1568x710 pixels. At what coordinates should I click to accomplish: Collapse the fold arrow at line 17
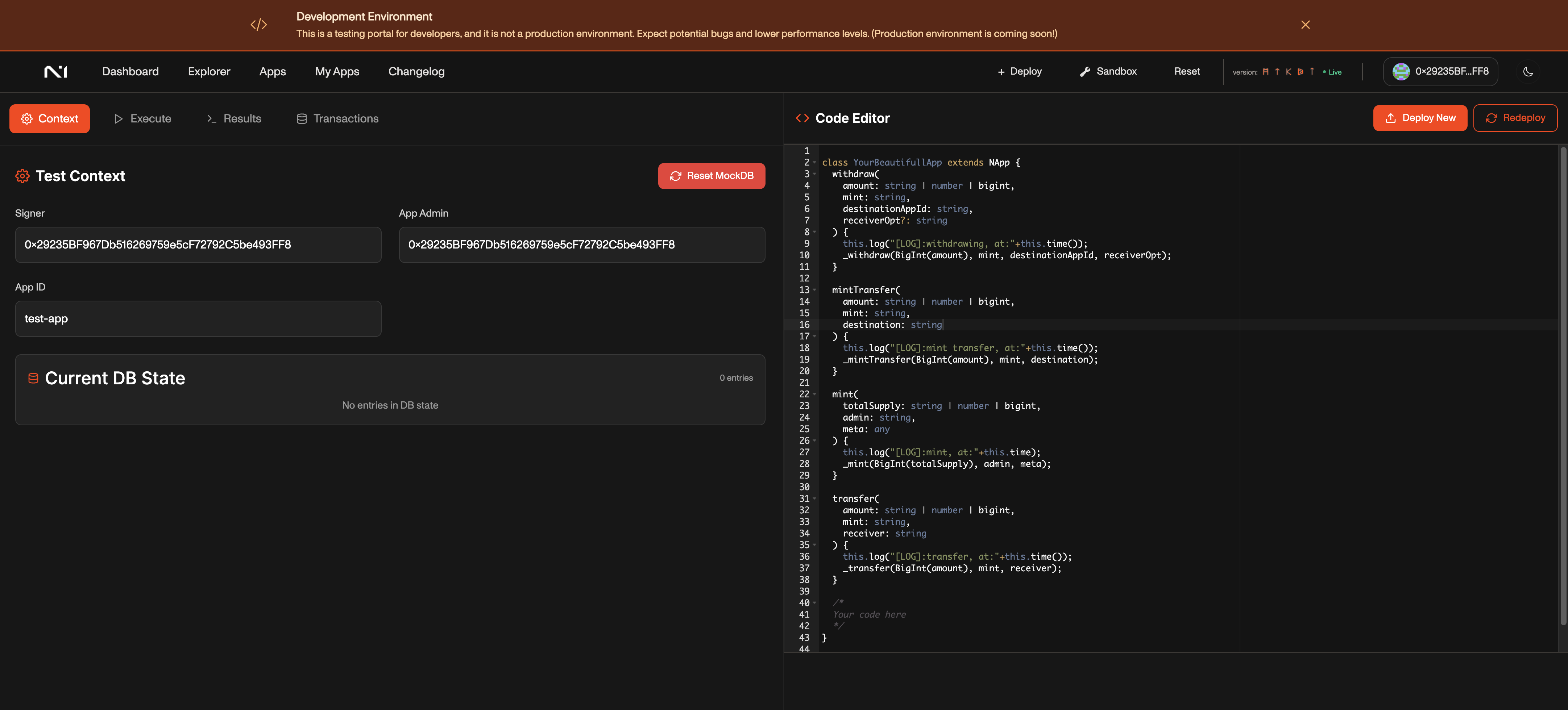[814, 337]
